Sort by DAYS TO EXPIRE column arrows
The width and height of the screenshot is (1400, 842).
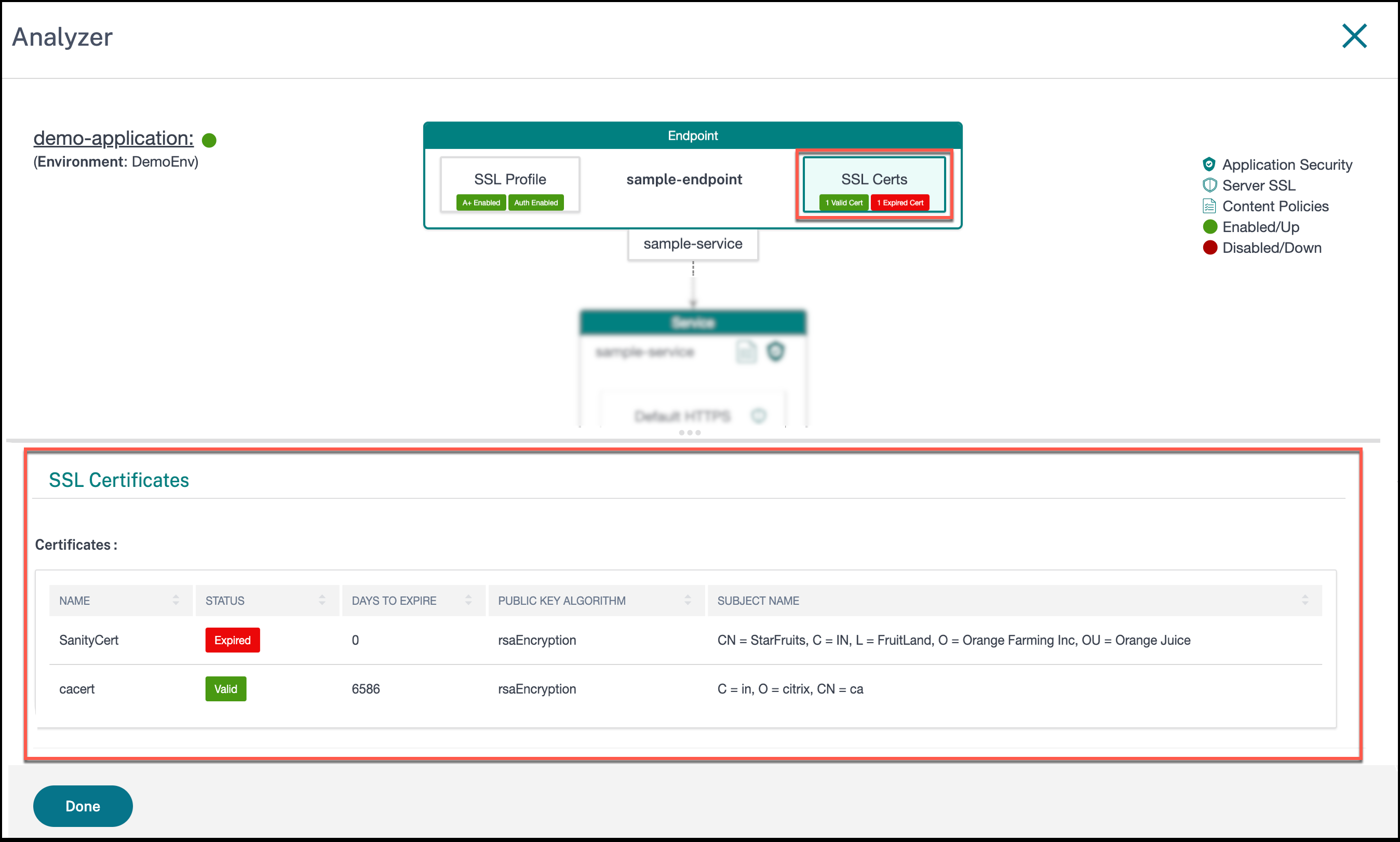(468, 600)
